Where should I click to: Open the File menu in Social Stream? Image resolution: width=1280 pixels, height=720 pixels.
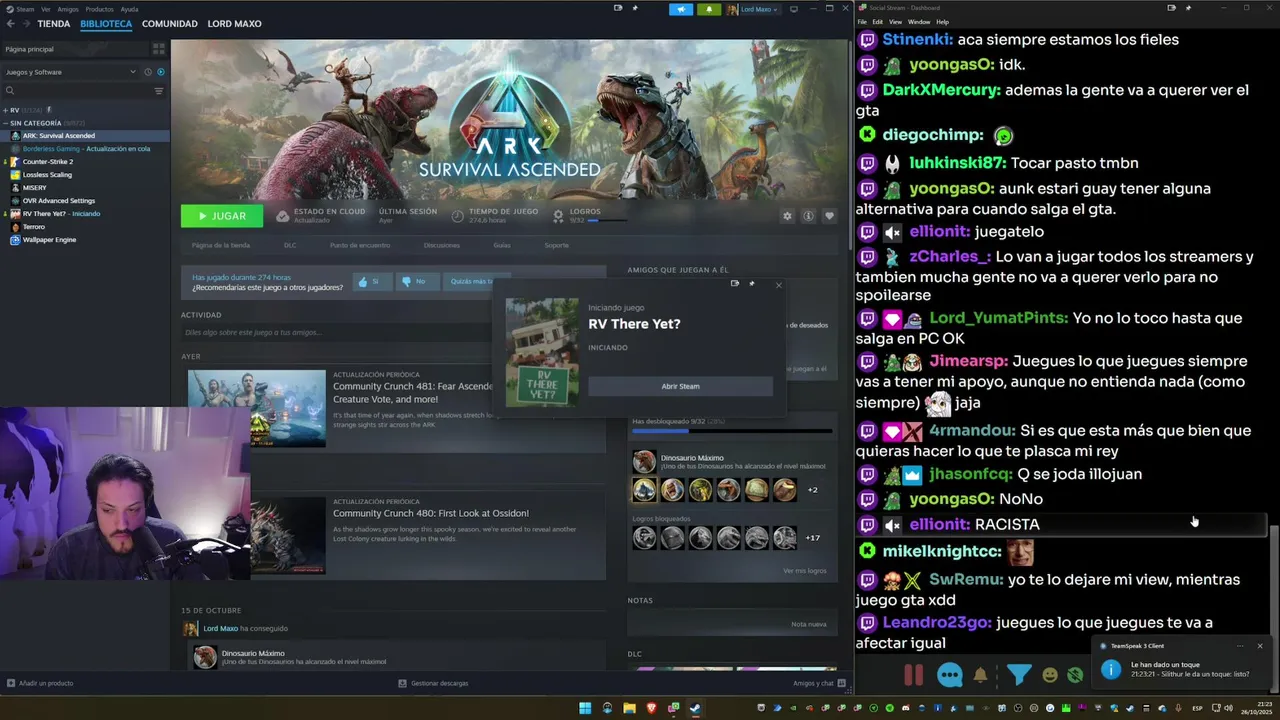coord(863,21)
